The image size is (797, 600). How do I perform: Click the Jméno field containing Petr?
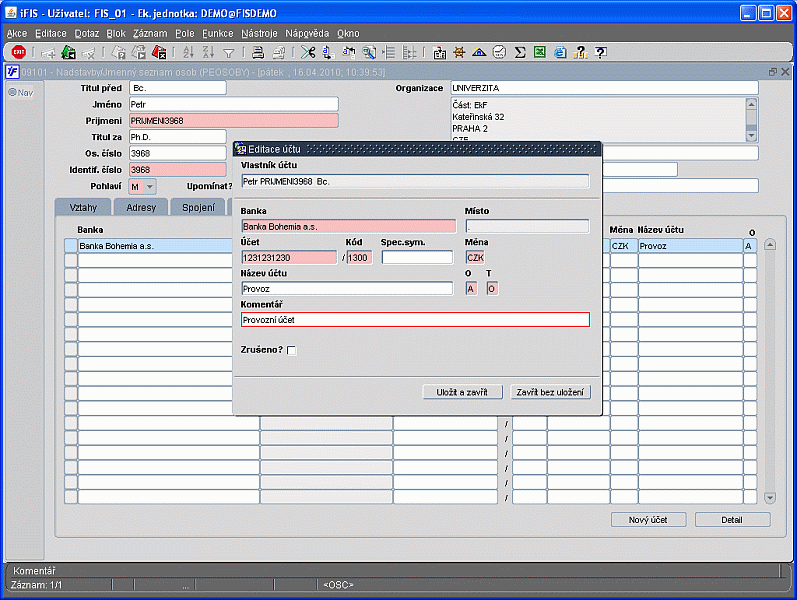234,104
